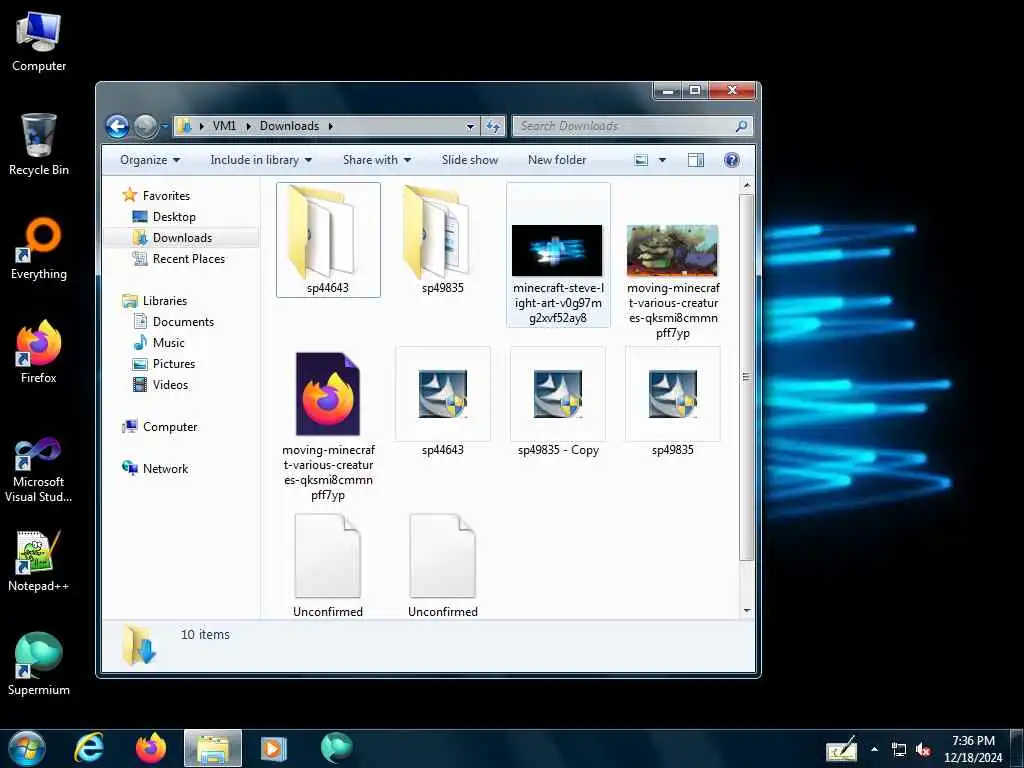The height and width of the screenshot is (768, 1024).
Task: Select the sp49835 installer file
Action: click(673, 402)
